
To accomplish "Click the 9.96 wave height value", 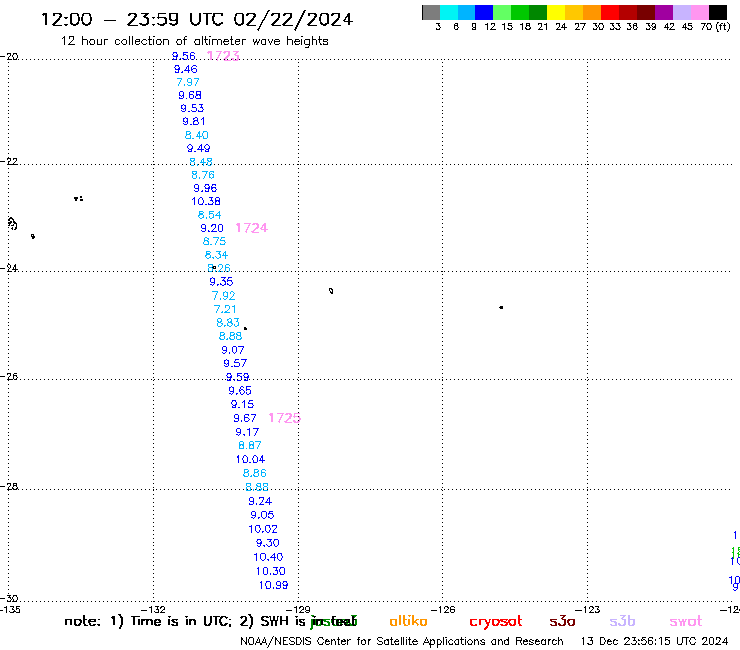I will coord(205,188).
